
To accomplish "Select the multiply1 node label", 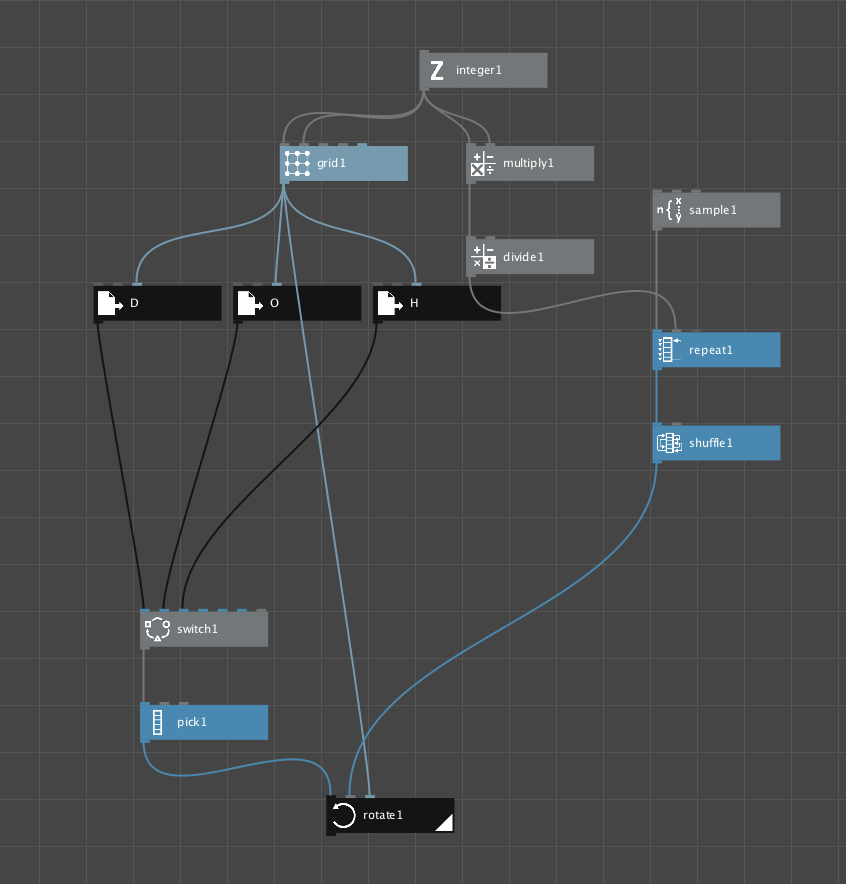I will [x=528, y=163].
